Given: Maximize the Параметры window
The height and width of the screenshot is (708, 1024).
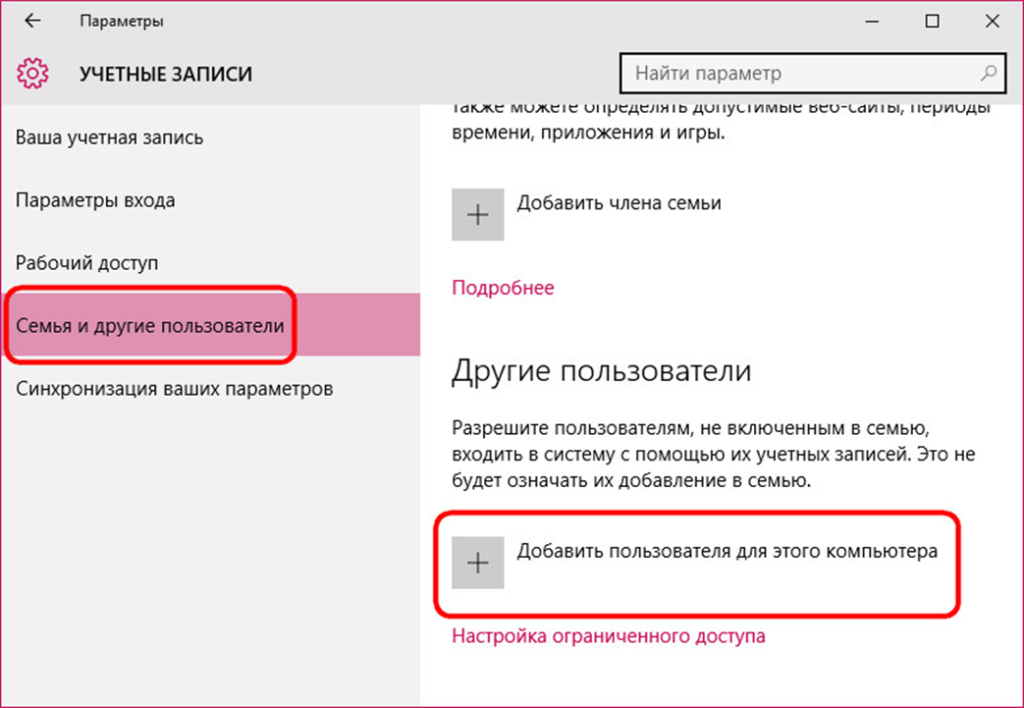Looking at the screenshot, I should [933, 21].
